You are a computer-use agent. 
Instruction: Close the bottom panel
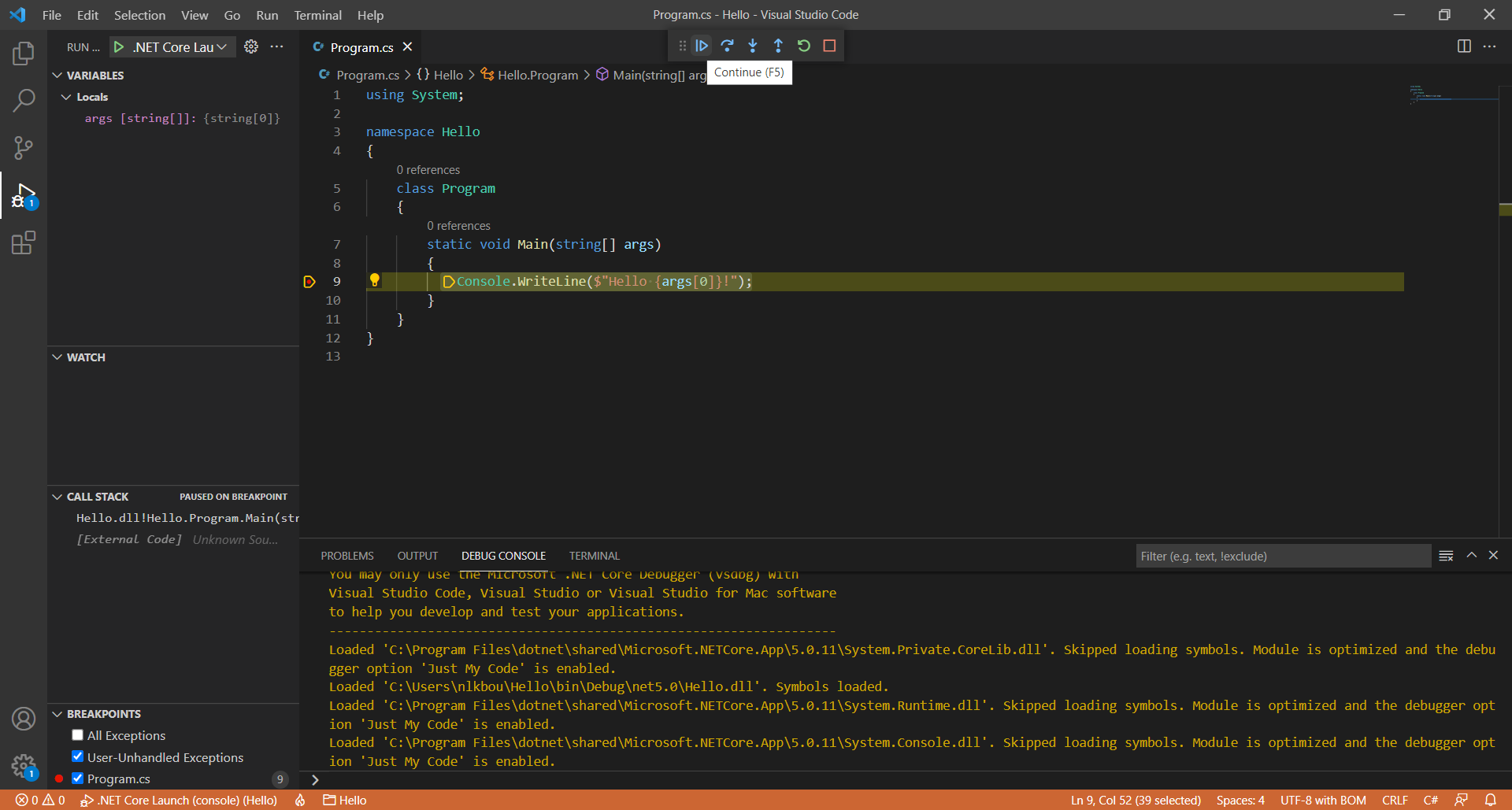(x=1493, y=556)
